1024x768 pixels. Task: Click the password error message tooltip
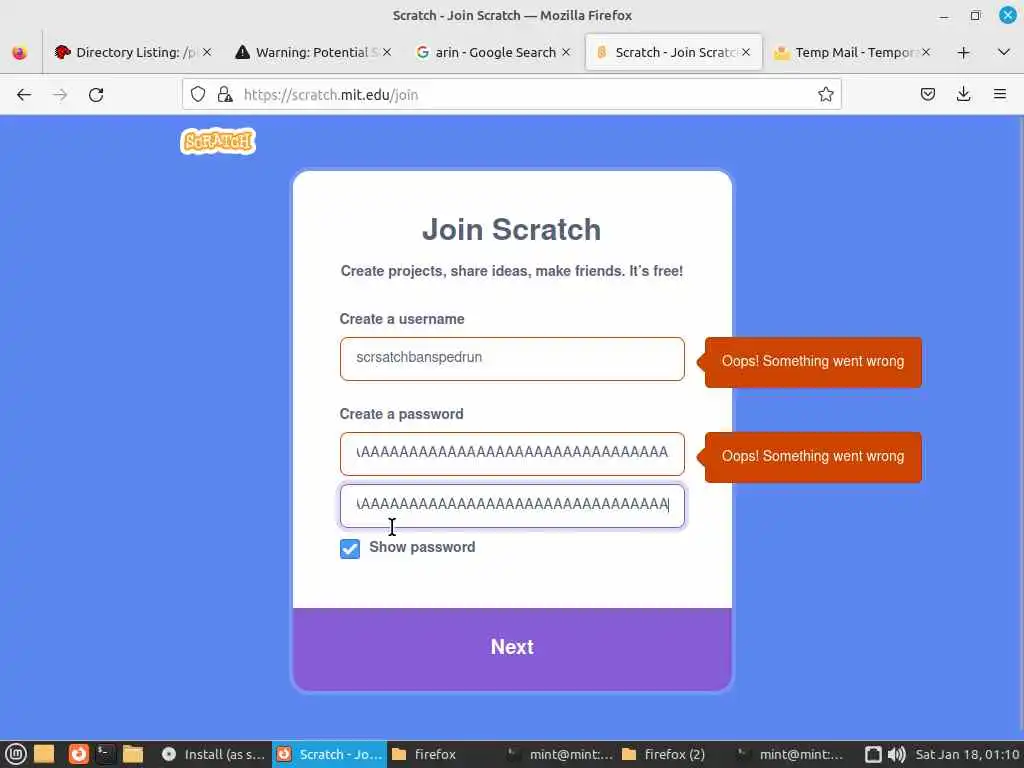point(812,456)
